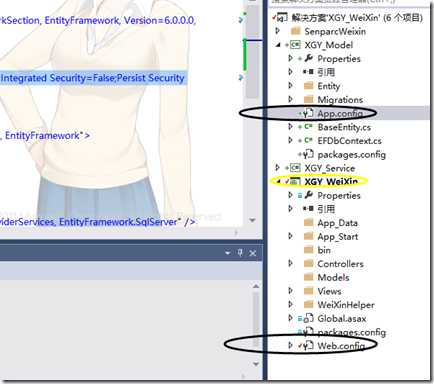The height and width of the screenshot is (384, 434).
Task: Click the BaseEntity.cs C# file icon
Action: 308,127
